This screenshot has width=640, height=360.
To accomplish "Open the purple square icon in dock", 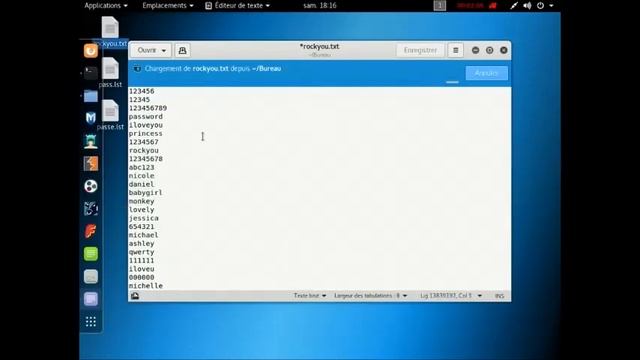I will (x=91, y=299).
